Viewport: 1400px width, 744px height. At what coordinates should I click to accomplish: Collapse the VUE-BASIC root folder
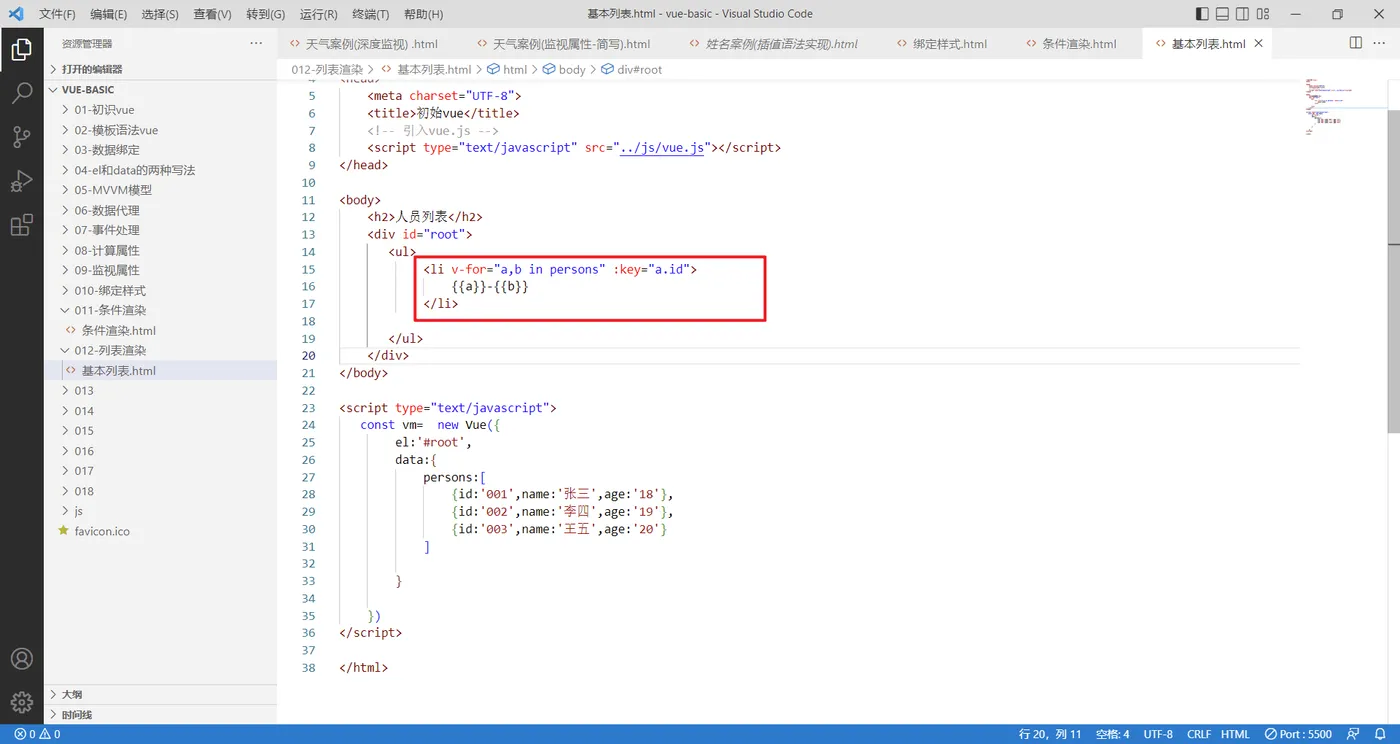click(160, 89)
